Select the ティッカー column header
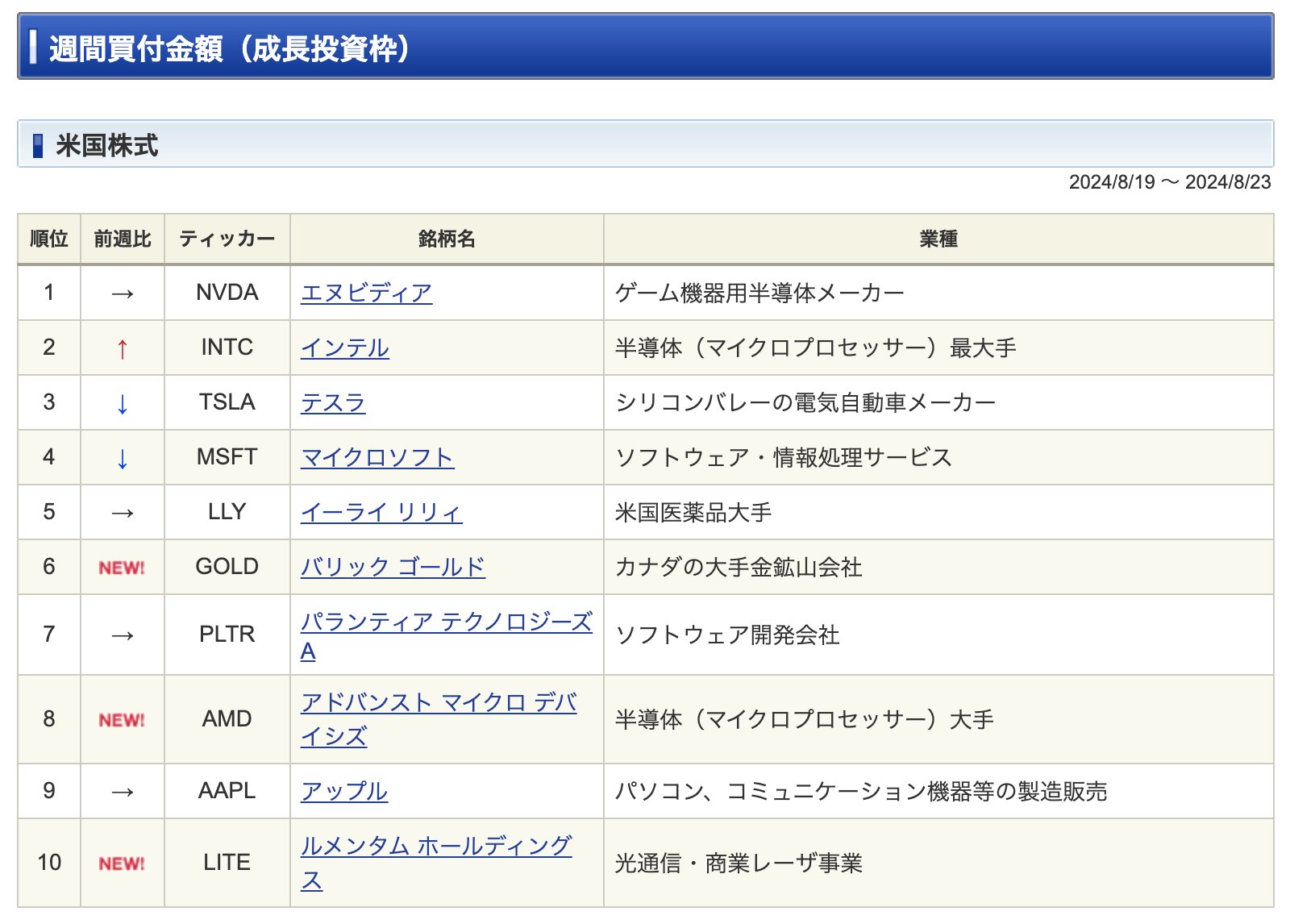The width and height of the screenshot is (1290, 924). click(227, 239)
